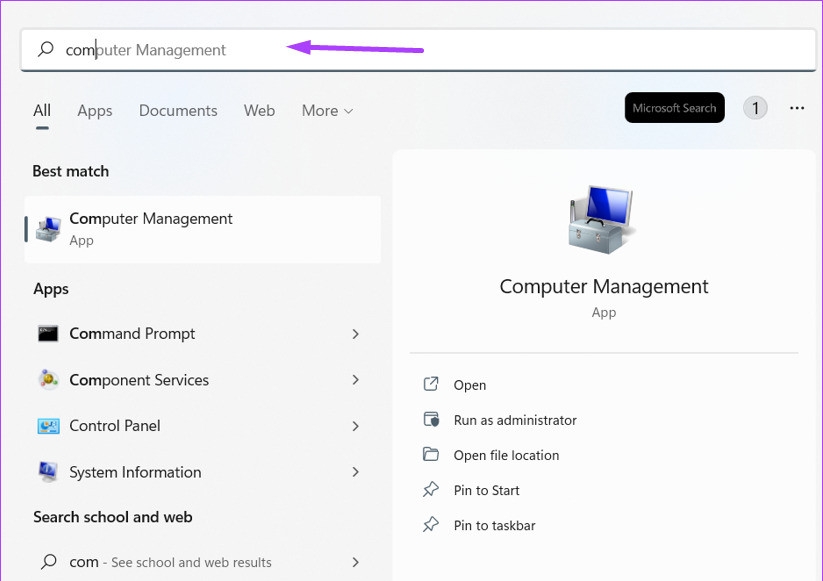This screenshot has height=581, width=823.
Task: Click the Component Services gear icon
Action: pos(48,380)
